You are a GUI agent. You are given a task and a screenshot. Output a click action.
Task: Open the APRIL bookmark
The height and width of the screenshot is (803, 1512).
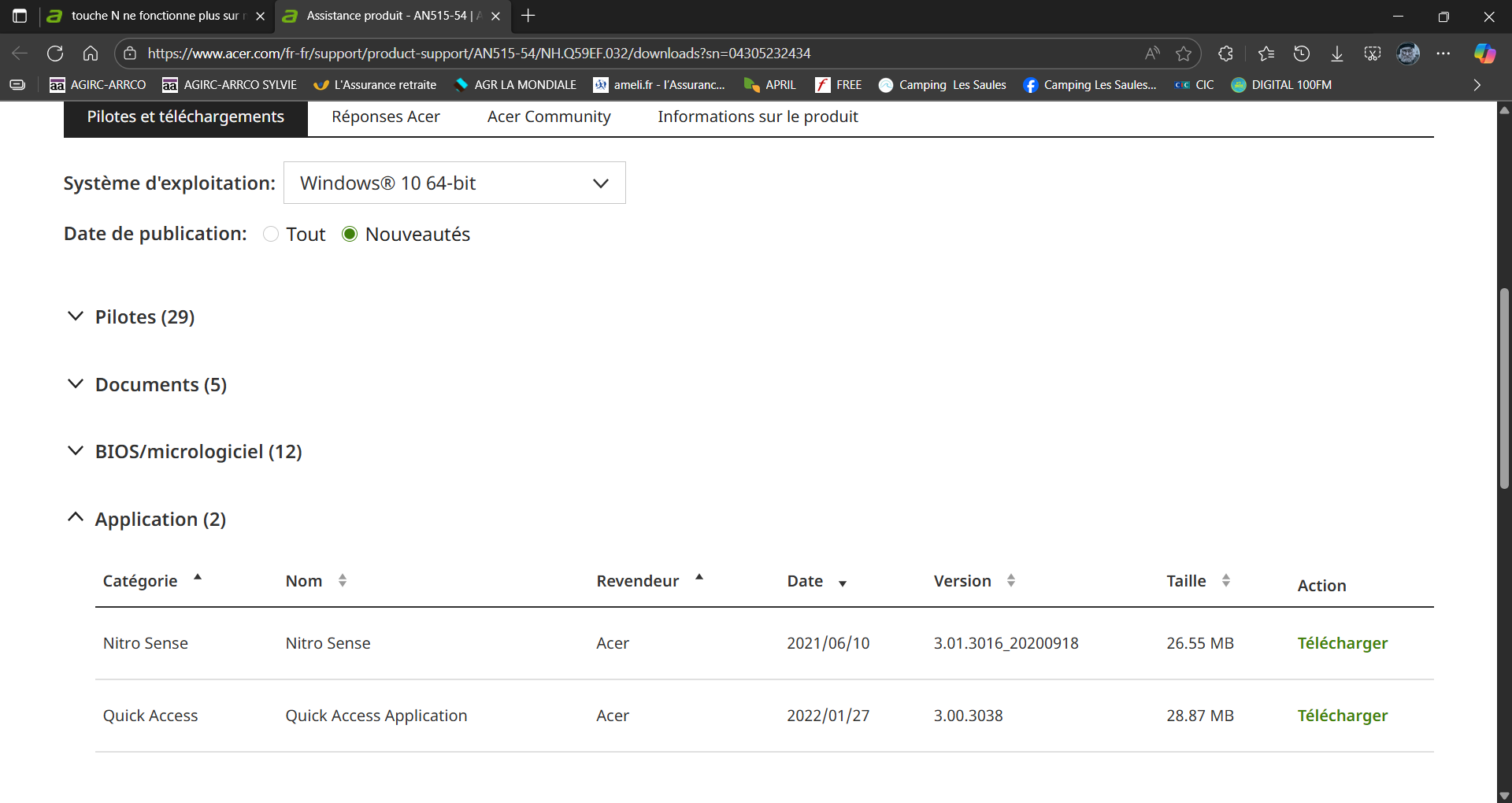pyautogui.click(x=770, y=85)
